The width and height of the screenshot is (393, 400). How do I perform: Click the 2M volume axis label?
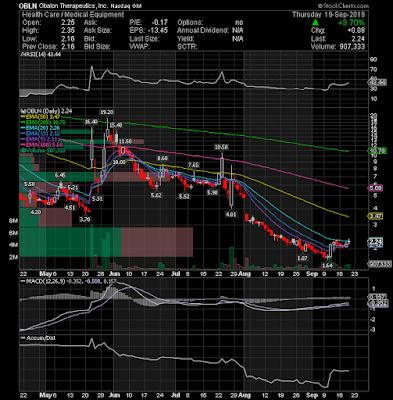13,257
